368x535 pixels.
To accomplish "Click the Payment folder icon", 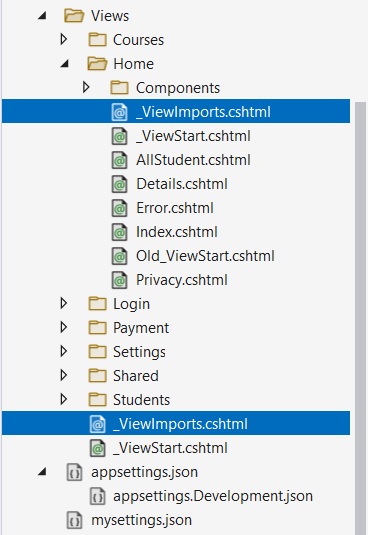I will [x=98, y=328].
